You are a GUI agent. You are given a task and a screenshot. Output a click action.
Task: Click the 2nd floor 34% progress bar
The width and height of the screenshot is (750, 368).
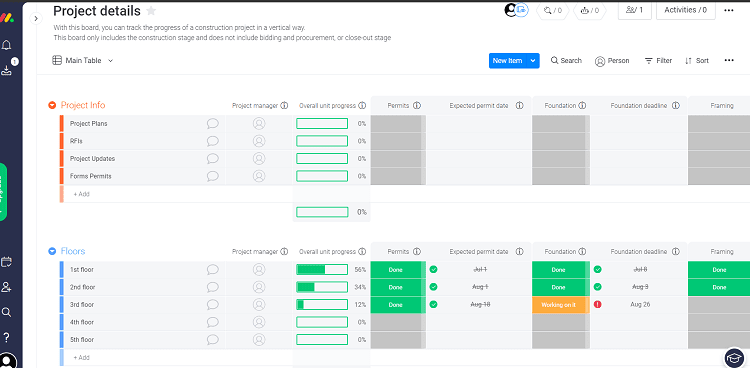322,287
